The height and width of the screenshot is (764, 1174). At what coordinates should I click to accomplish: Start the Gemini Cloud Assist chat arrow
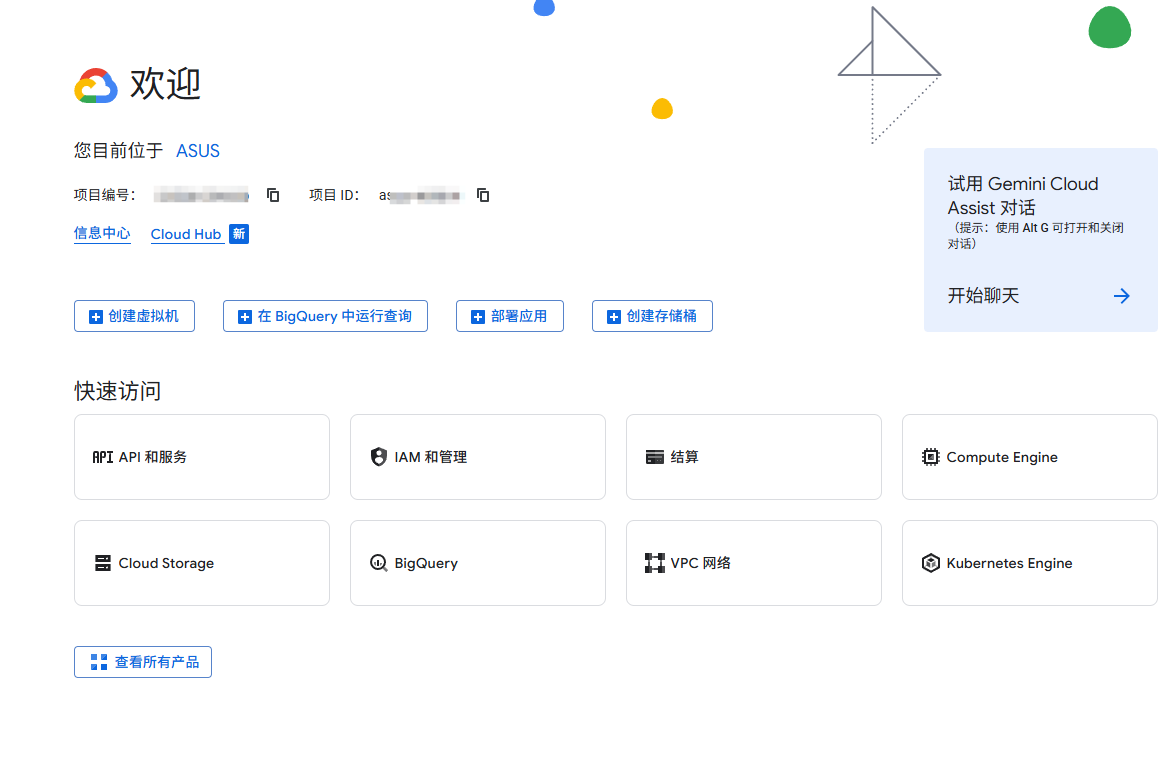(1122, 296)
